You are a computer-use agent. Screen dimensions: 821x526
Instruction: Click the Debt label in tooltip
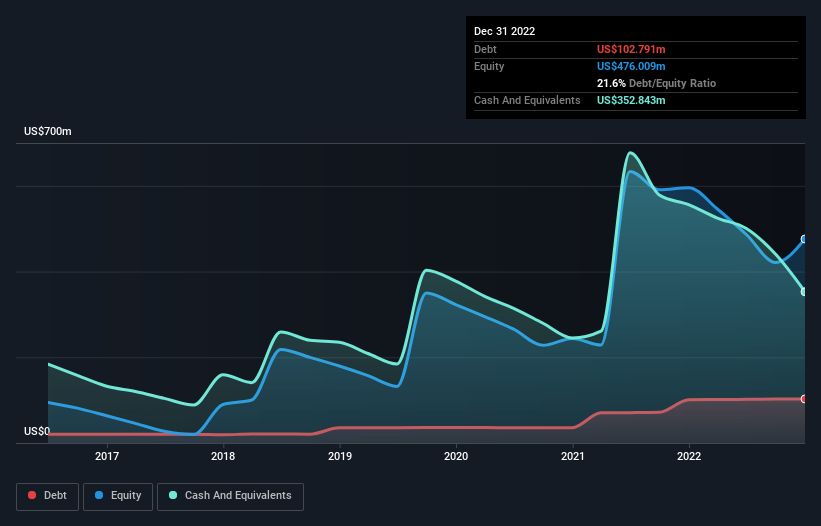[x=485, y=49]
